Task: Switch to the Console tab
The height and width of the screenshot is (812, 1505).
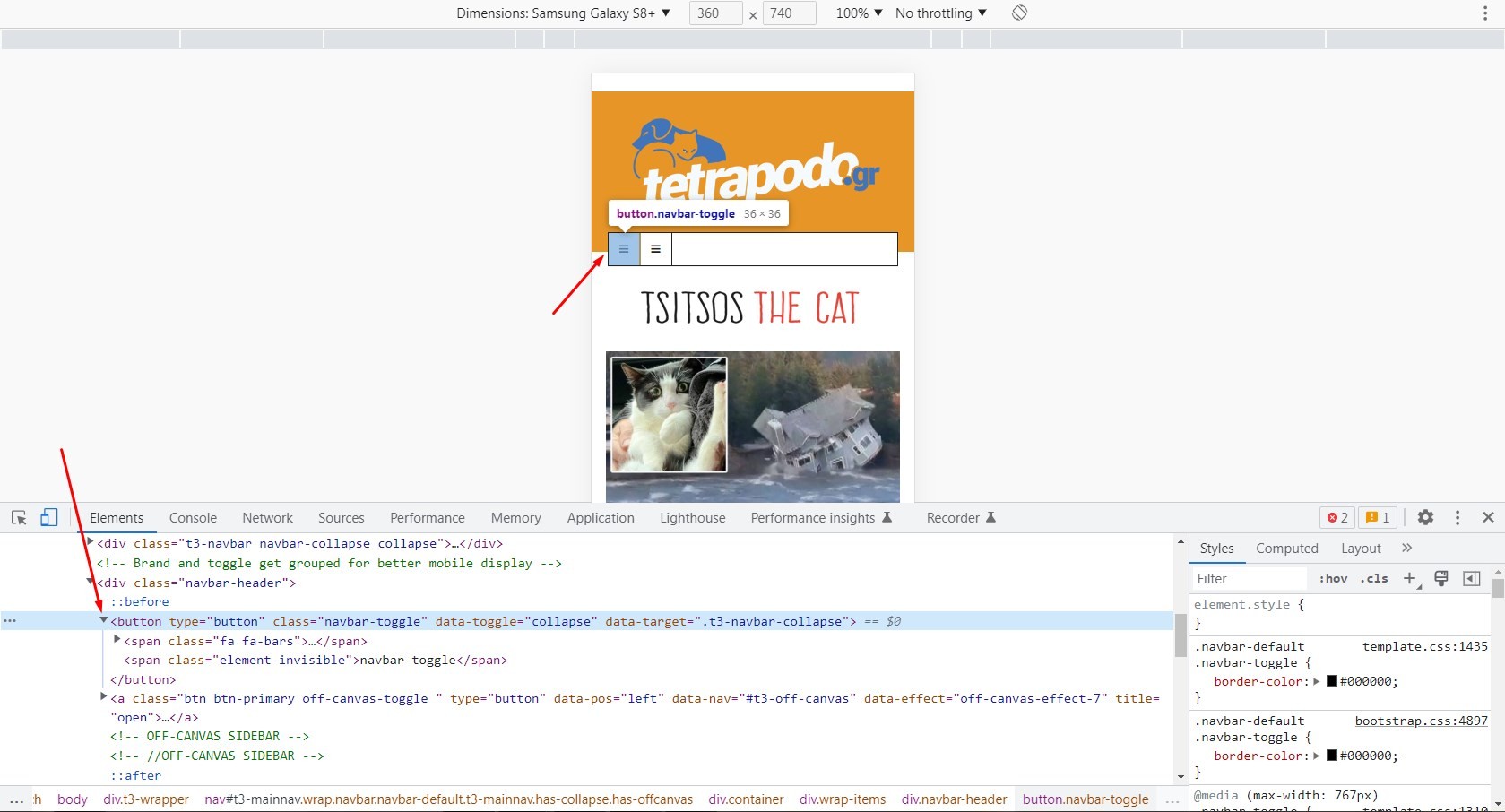Action: (193, 518)
